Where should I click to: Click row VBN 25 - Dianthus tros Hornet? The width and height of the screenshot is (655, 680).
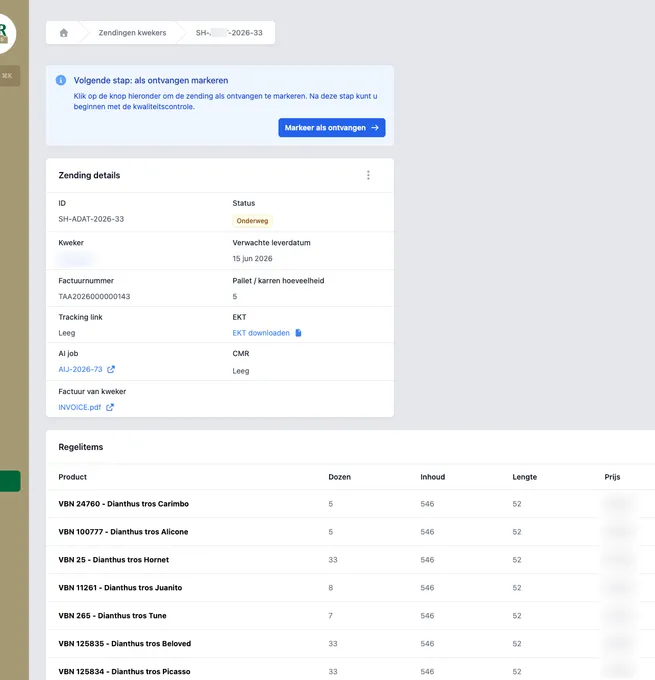coord(350,560)
